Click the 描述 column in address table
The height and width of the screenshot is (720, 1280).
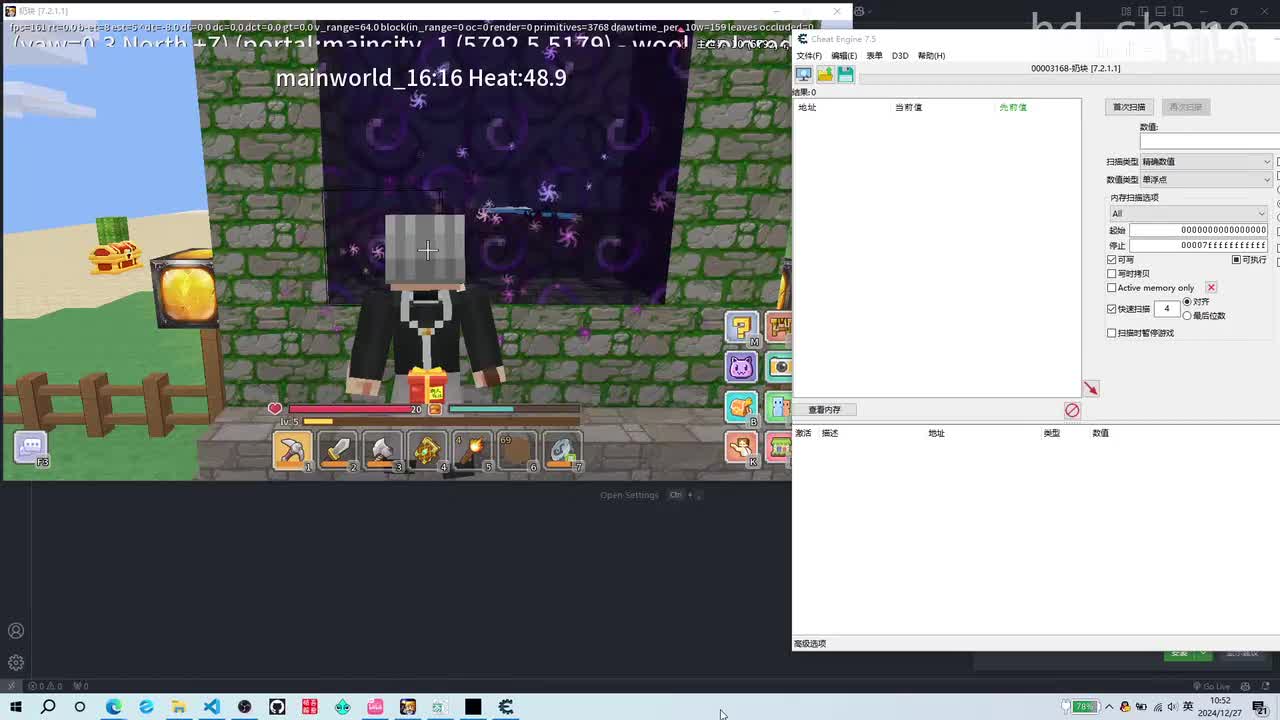tap(830, 433)
